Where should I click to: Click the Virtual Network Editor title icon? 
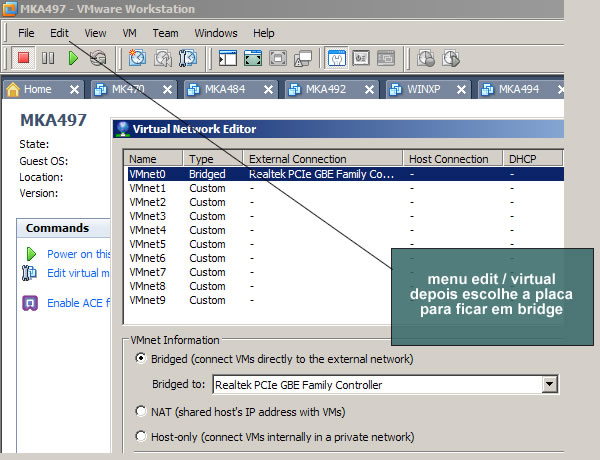point(122,129)
